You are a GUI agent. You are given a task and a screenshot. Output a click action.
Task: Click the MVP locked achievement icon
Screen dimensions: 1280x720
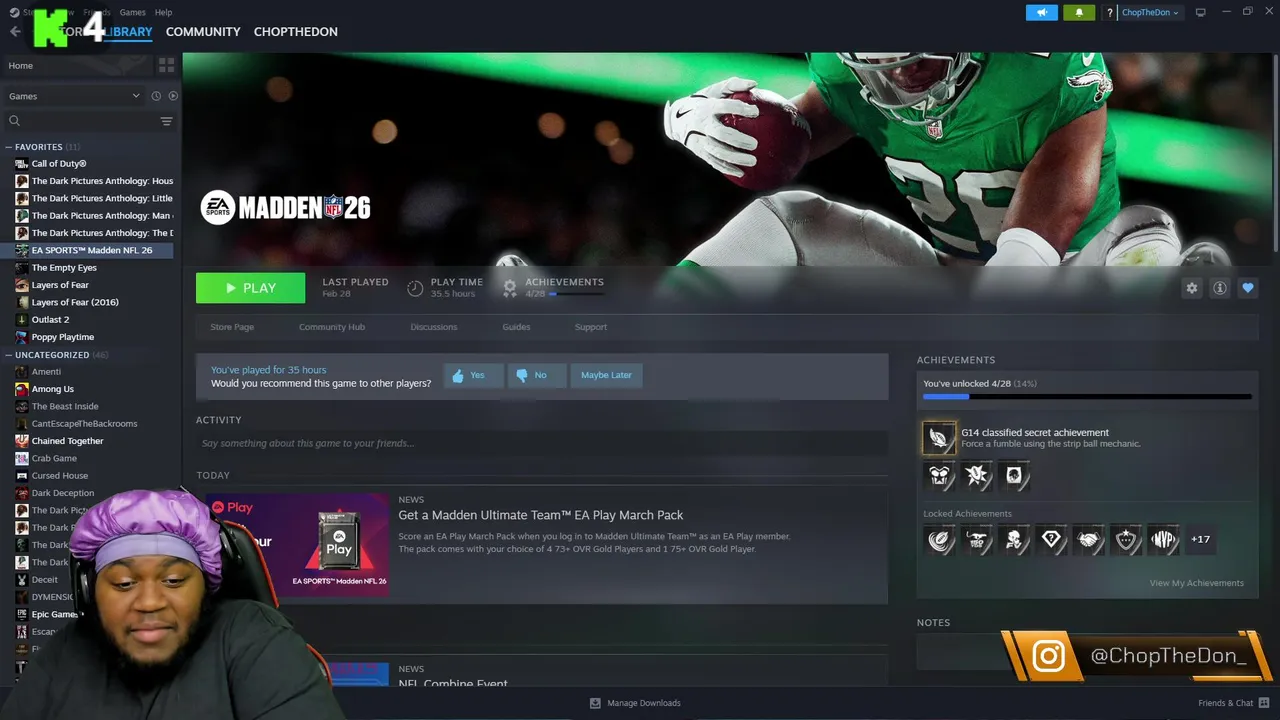tap(1163, 540)
